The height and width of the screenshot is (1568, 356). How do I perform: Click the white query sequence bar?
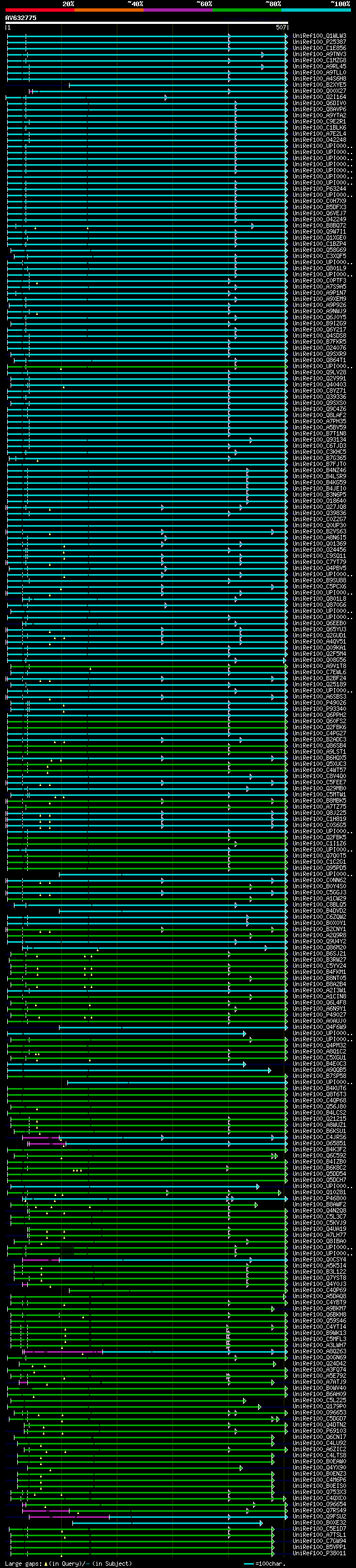[146, 23]
